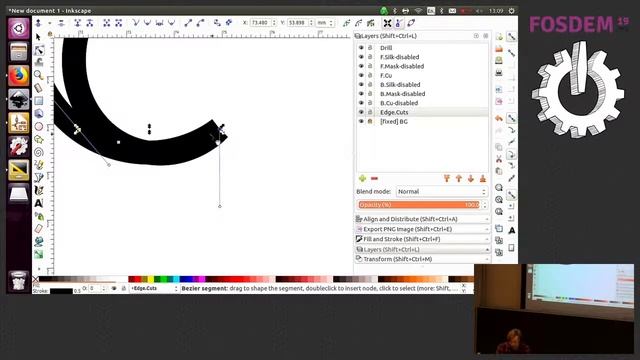Click the Y coordinate input field
Image resolution: width=640 pixels, height=360 pixels.
[x=298, y=23]
